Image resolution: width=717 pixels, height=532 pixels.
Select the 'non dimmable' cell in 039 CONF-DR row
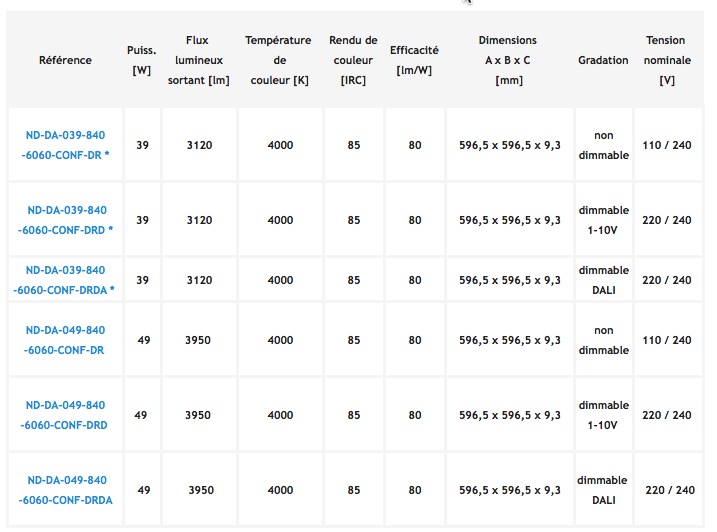point(604,145)
